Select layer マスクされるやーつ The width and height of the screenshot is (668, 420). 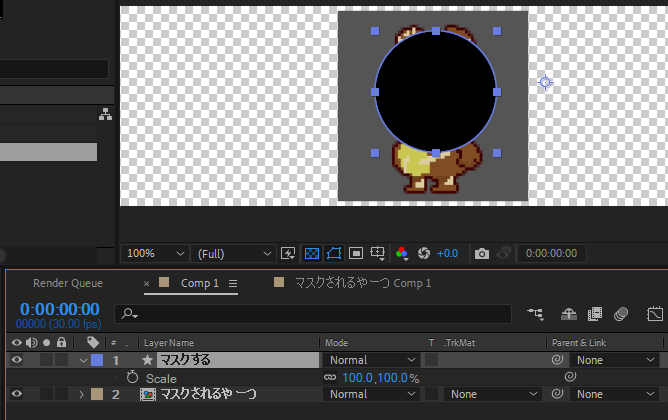(208, 394)
